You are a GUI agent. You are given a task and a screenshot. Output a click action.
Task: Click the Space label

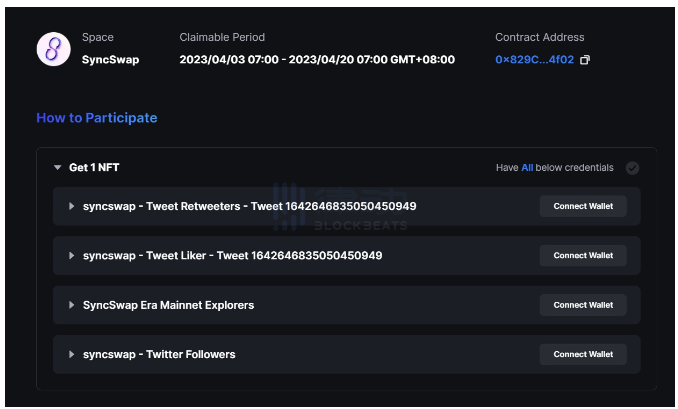click(x=98, y=37)
